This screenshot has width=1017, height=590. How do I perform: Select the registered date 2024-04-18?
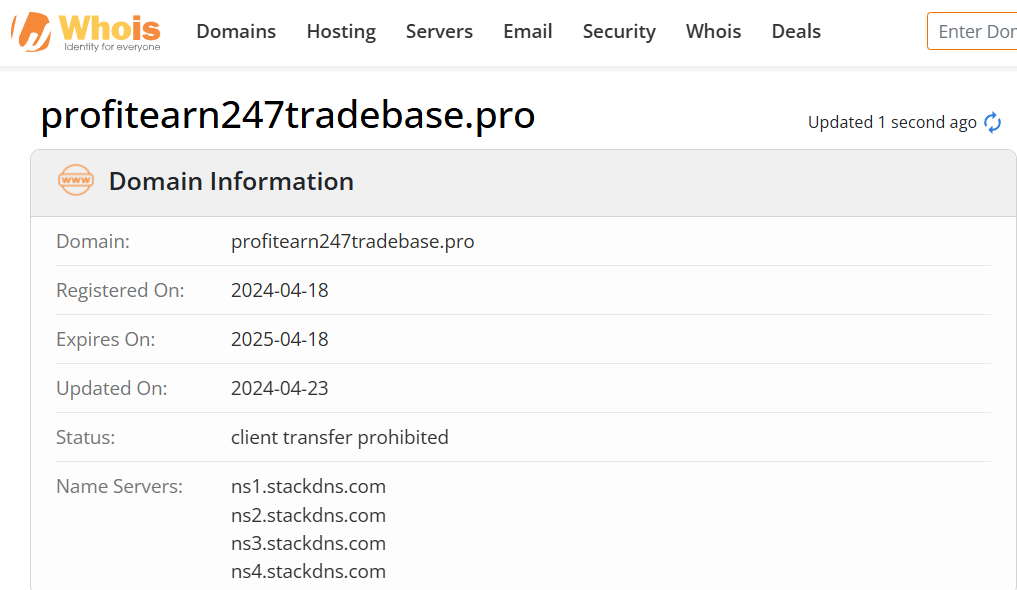pyautogui.click(x=280, y=290)
